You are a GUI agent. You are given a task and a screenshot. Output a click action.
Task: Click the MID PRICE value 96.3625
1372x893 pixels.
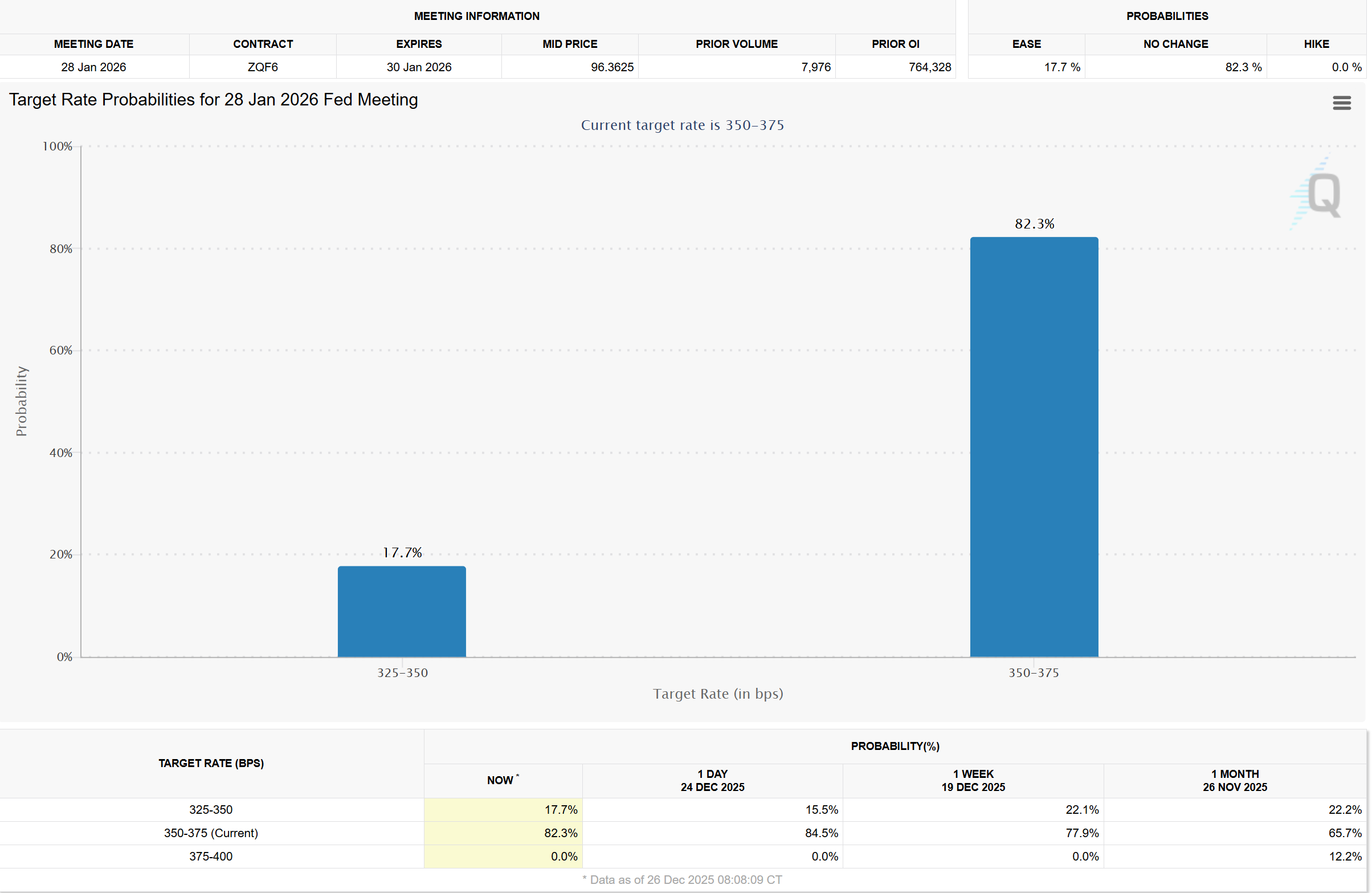pos(611,67)
